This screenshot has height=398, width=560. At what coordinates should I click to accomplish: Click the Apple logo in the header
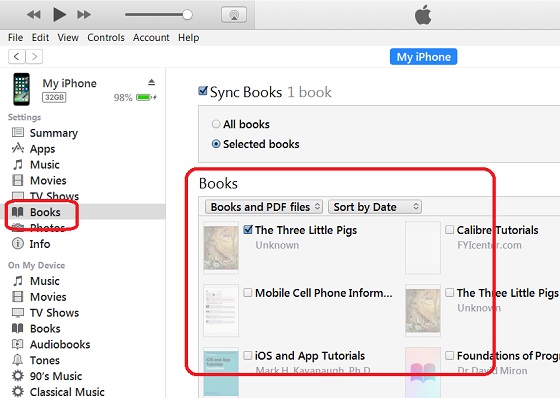click(423, 16)
